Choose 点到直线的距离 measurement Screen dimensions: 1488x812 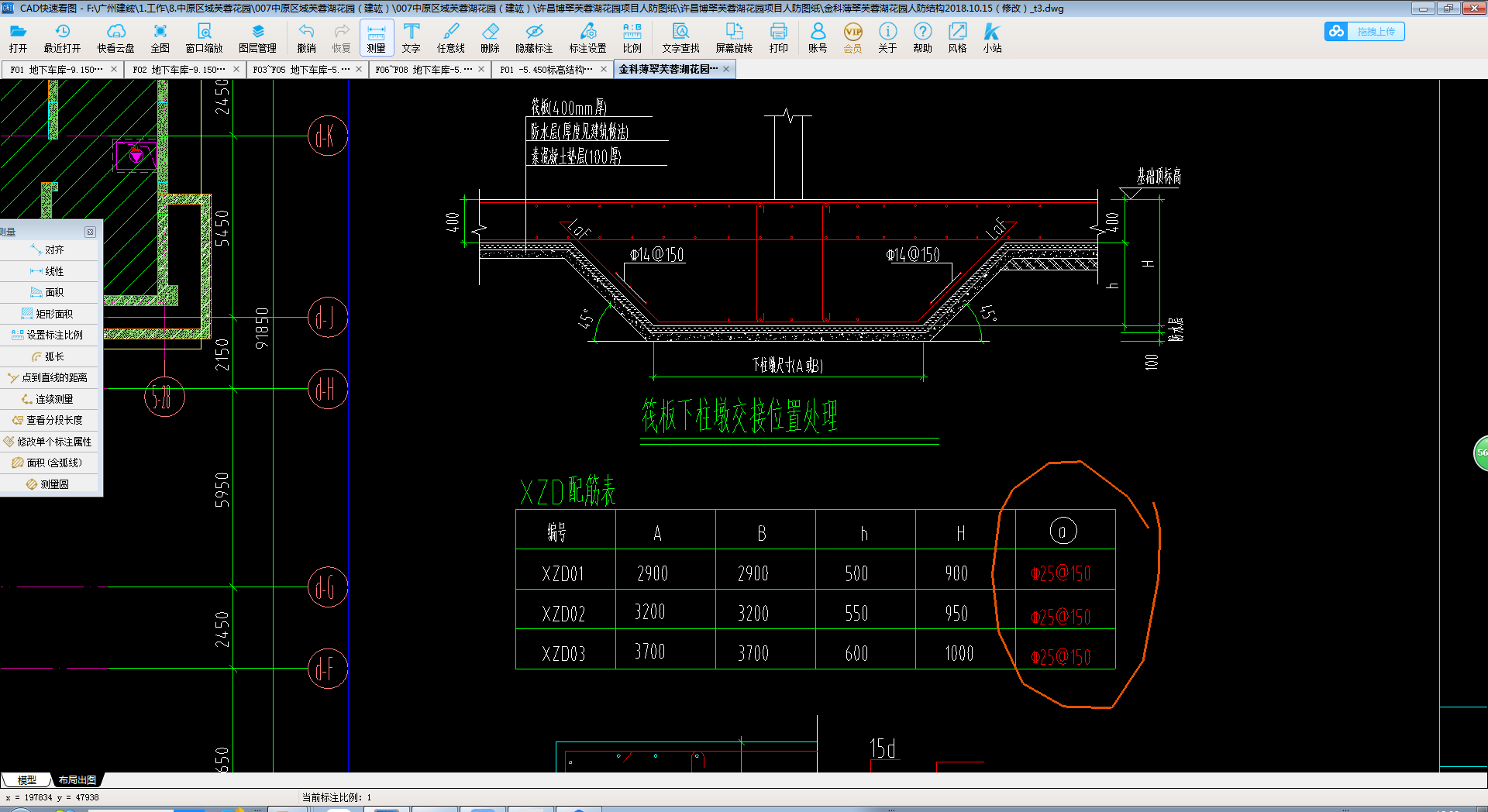[x=50, y=378]
